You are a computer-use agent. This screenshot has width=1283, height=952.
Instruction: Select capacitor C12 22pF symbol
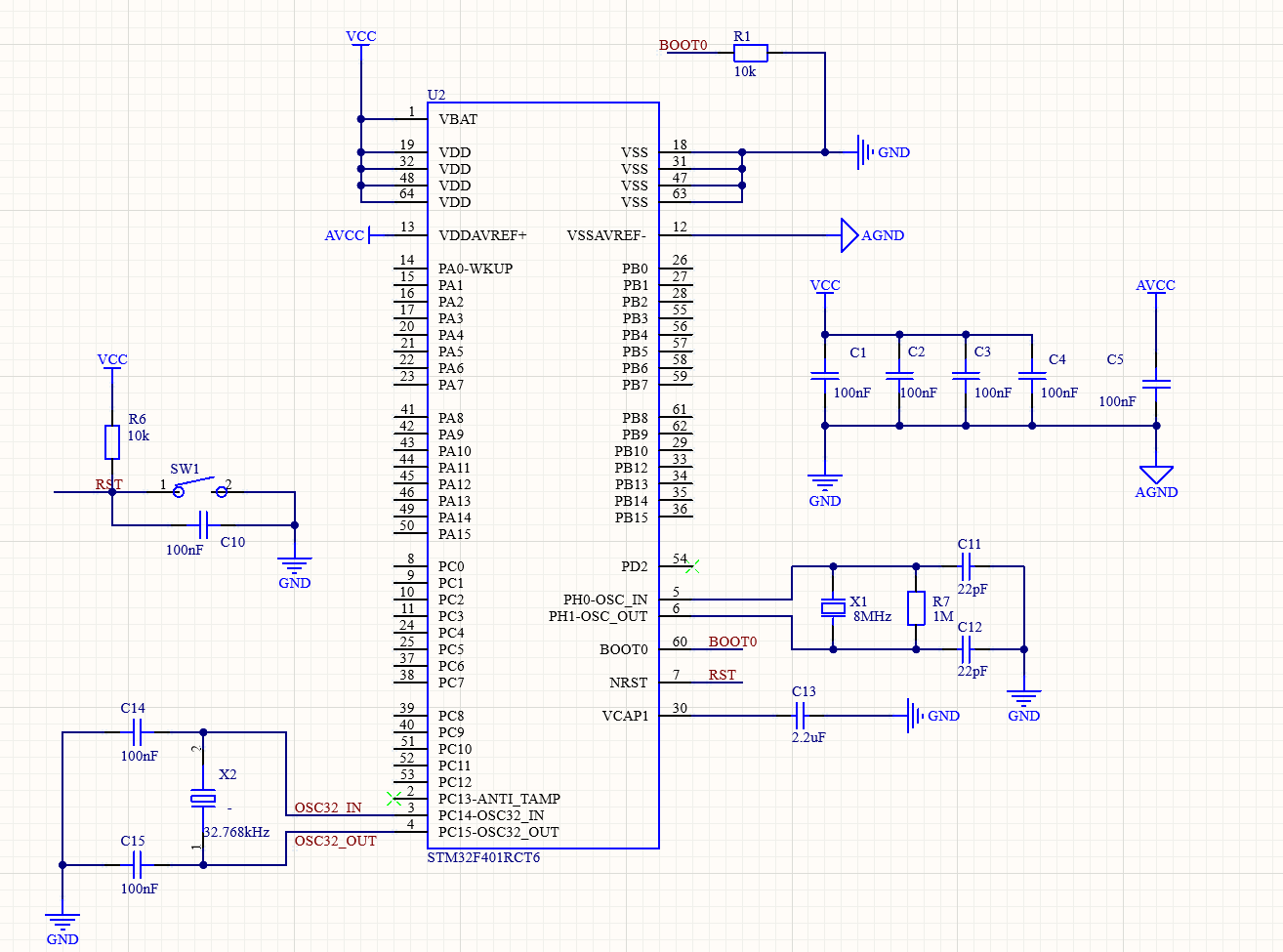[967, 648]
